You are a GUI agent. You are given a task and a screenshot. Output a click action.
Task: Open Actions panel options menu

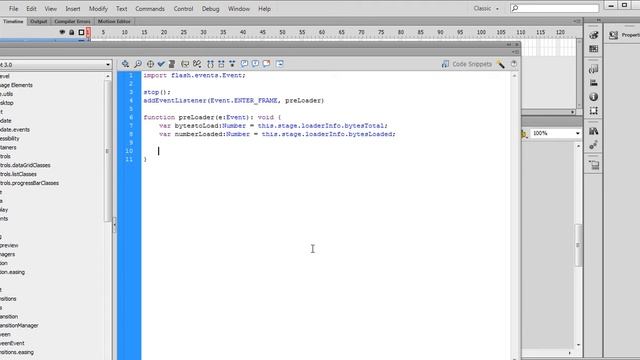point(516,52)
